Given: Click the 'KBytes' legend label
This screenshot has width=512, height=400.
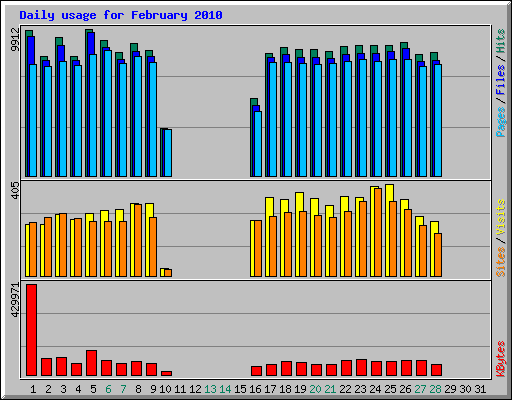Looking at the screenshot, I should [x=501, y=359].
